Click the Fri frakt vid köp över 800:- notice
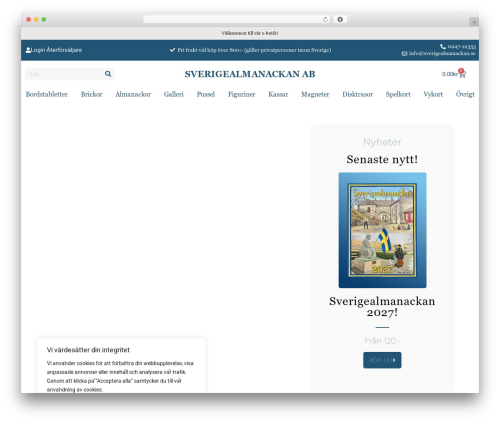The width and height of the screenshot is (500, 423). coord(254,50)
